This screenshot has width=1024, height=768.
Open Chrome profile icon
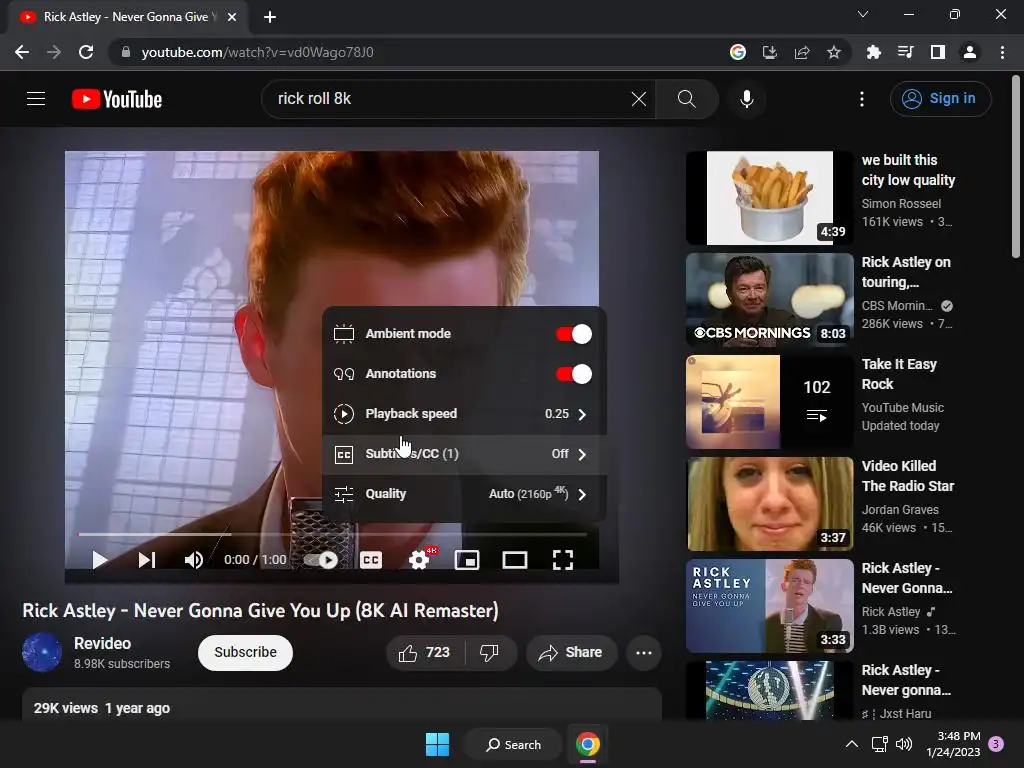969,52
